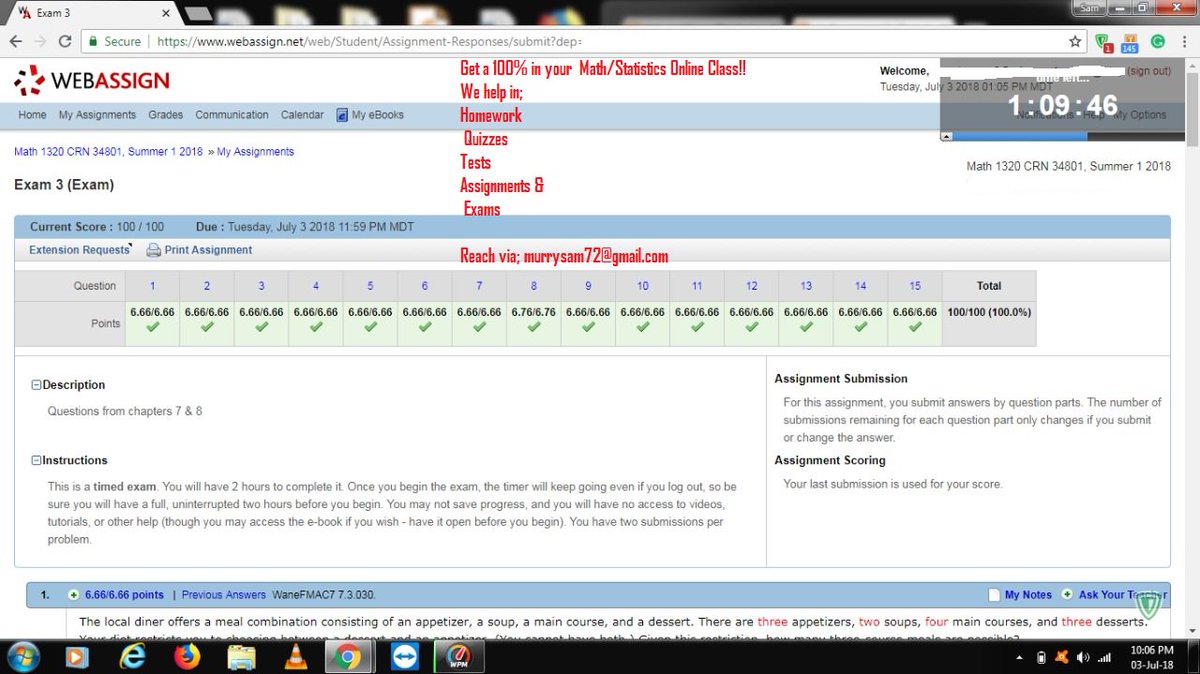This screenshot has height=674, width=1200.
Task: Click the '6.76/6.76' points for question 8
Action: [533, 312]
